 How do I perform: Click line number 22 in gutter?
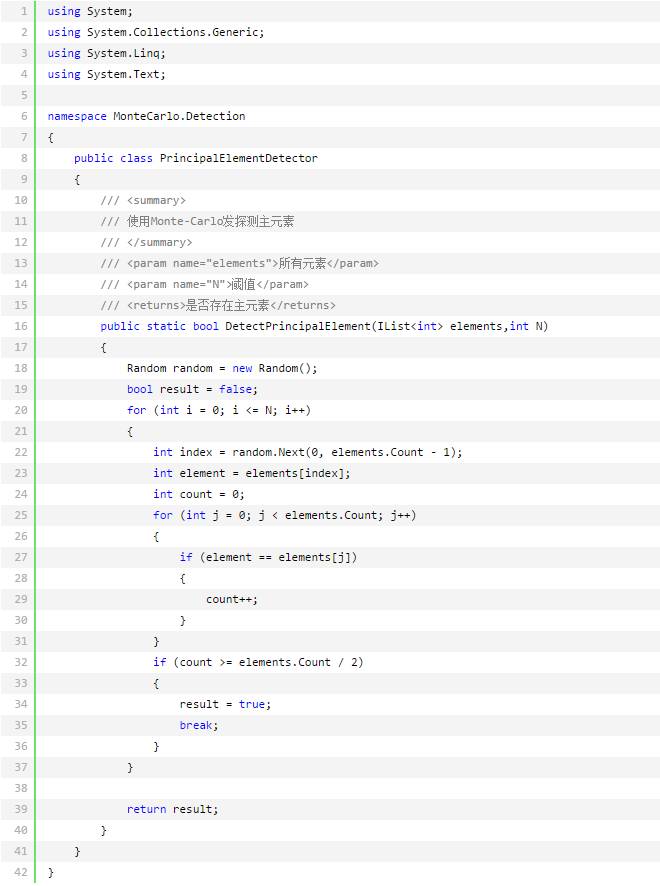coord(21,452)
